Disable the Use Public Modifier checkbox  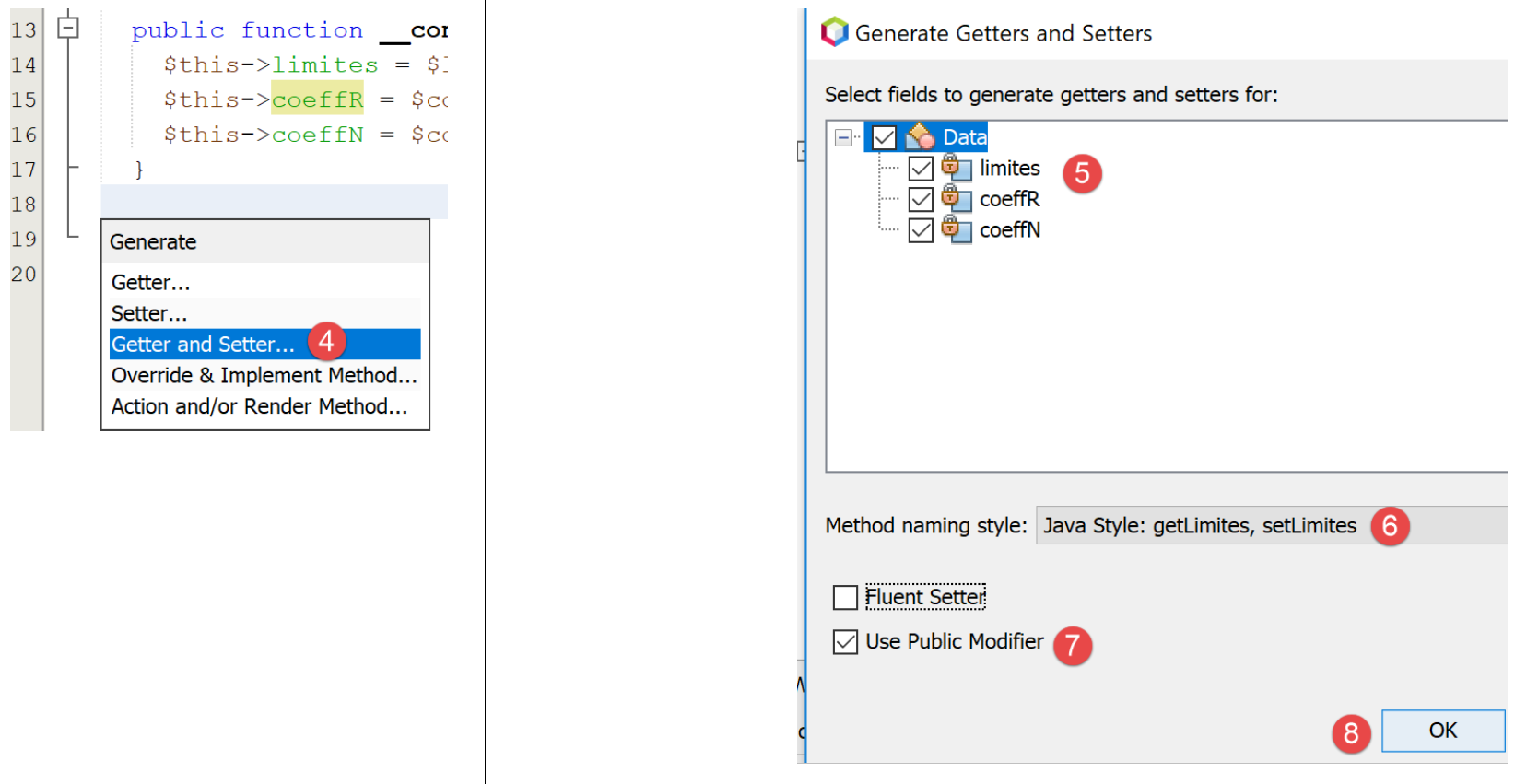845,642
